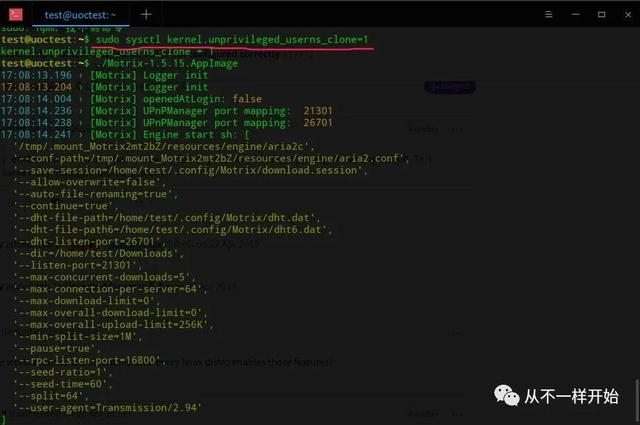
Task: Click the --save-session download.session line
Action: click(190, 170)
